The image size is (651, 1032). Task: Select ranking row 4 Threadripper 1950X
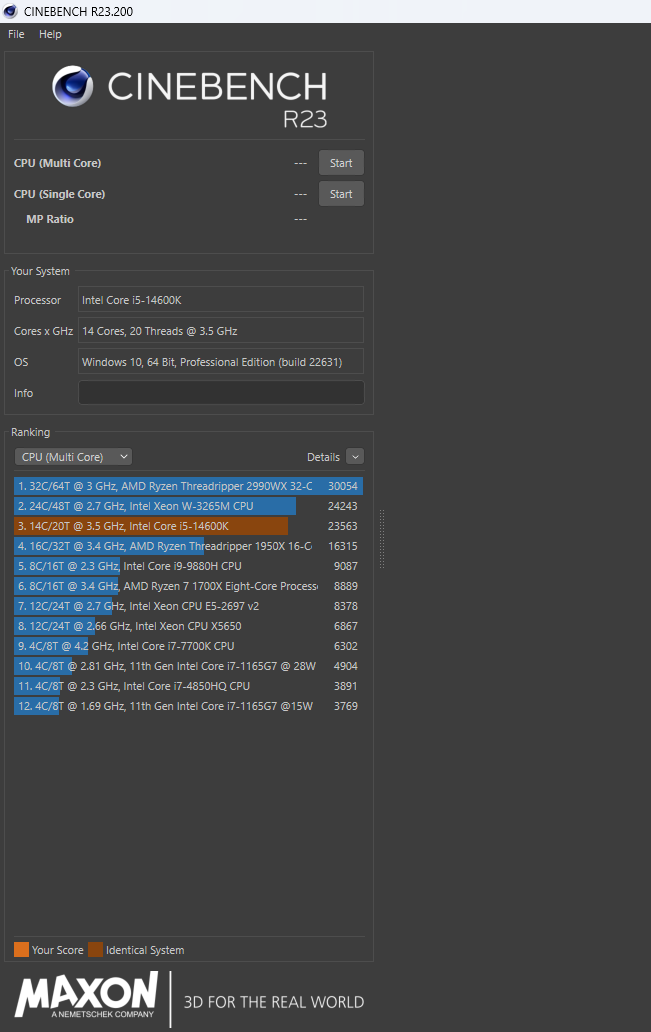[x=188, y=546]
